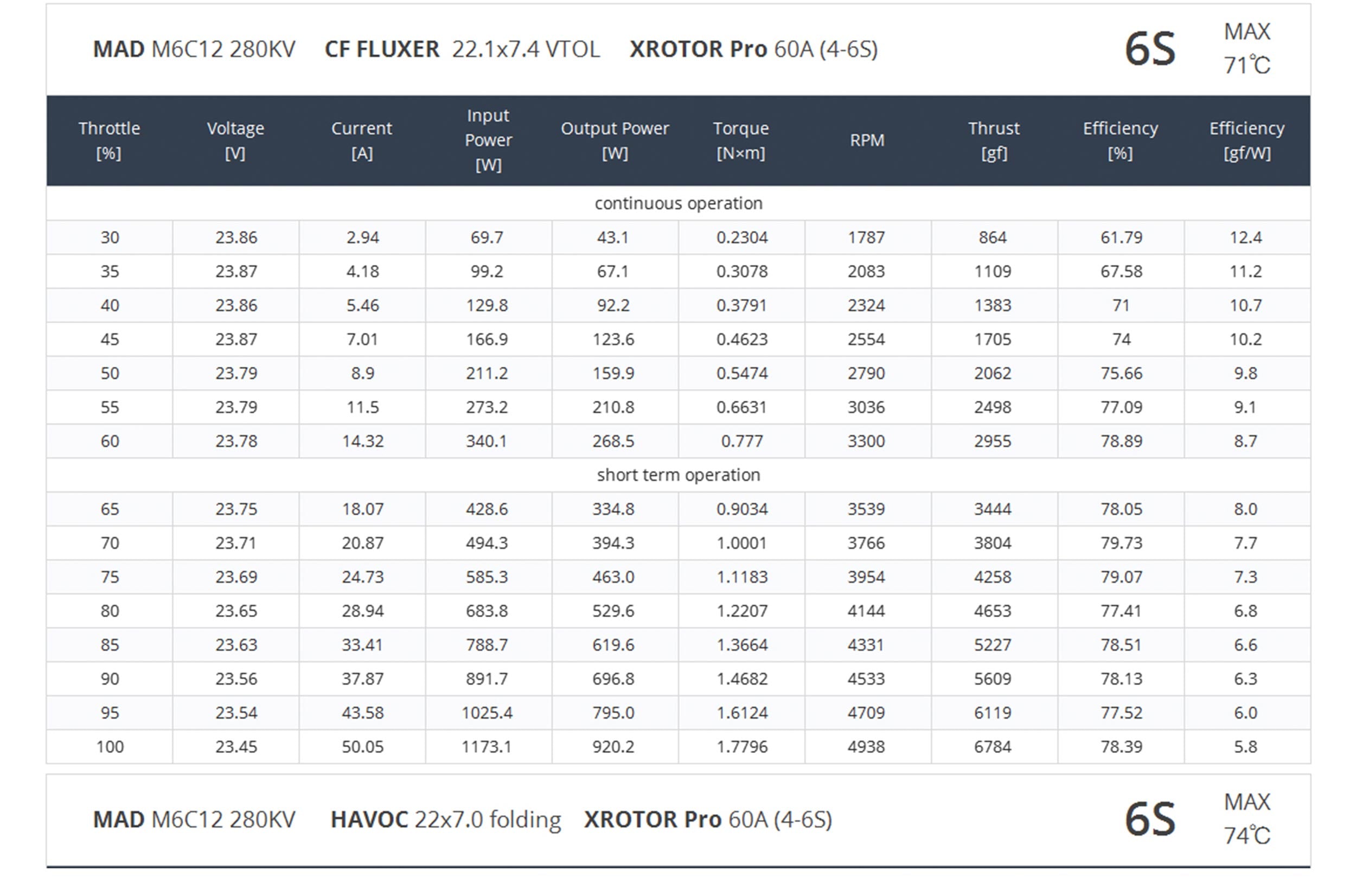The width and height of the screenshot is (1356, 896).
Task: Select the 100 throttle row cell
Action: 110,746
